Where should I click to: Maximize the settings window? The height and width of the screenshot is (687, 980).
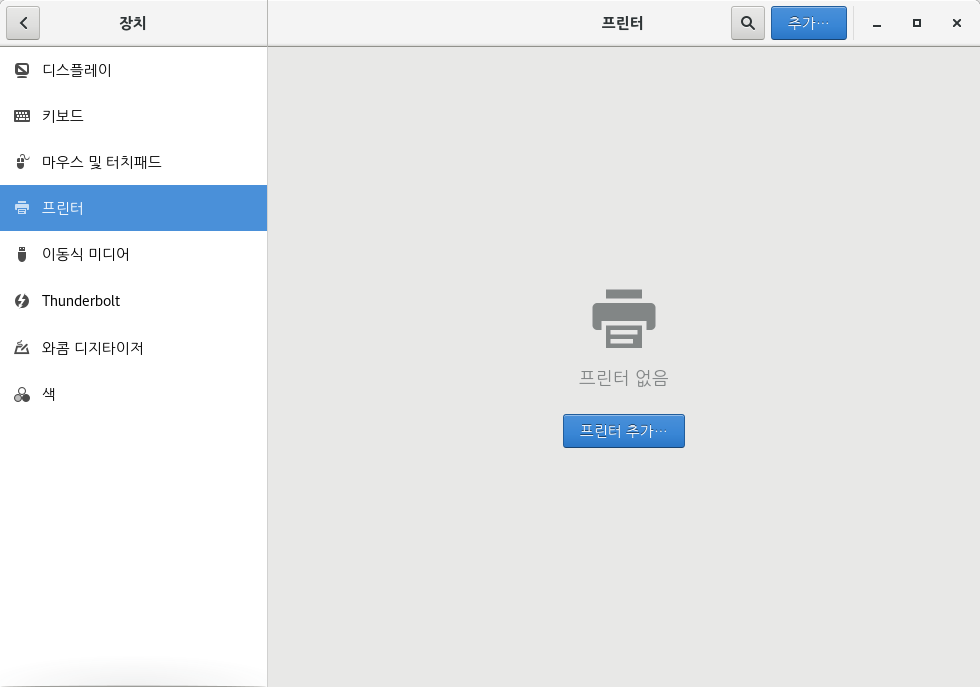[x=917, y=23]
